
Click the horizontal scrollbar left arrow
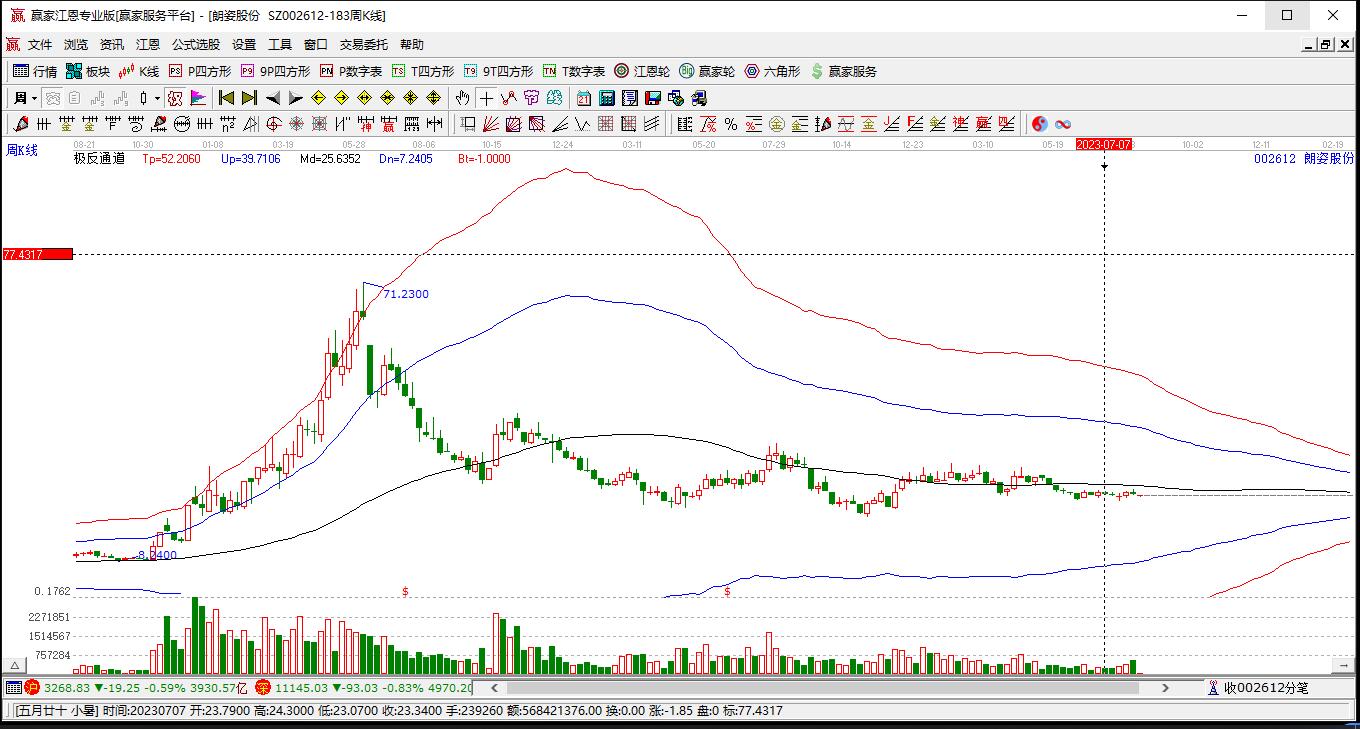click(493, 688)
